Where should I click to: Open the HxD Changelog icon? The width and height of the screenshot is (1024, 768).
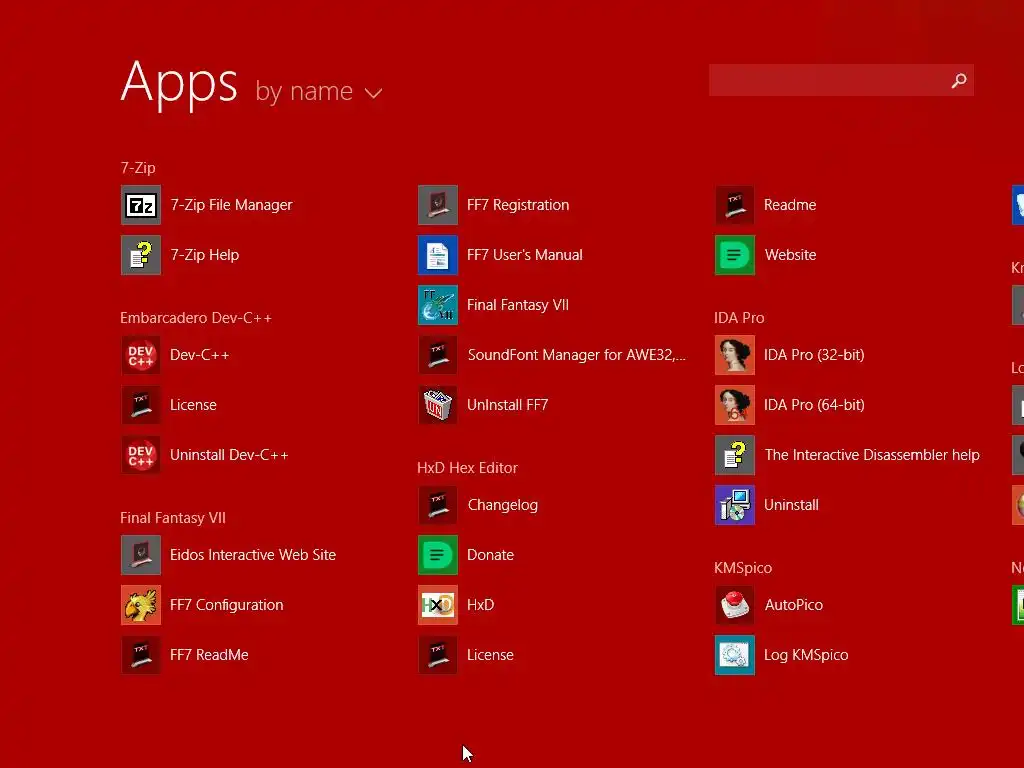(438, 505)
